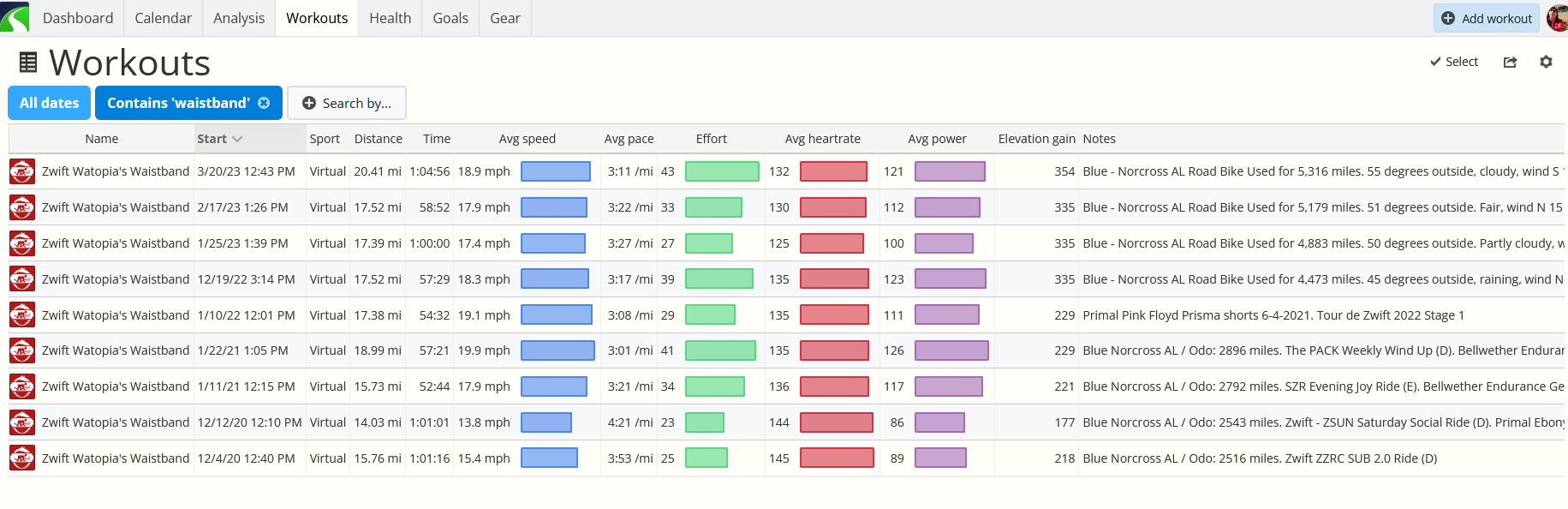Image resolution: width=1568 pixels, height=509 pixels.
Task: Open the 2/17/23 Zwift Watopia's Waistband workout
Action: point(116,207)
